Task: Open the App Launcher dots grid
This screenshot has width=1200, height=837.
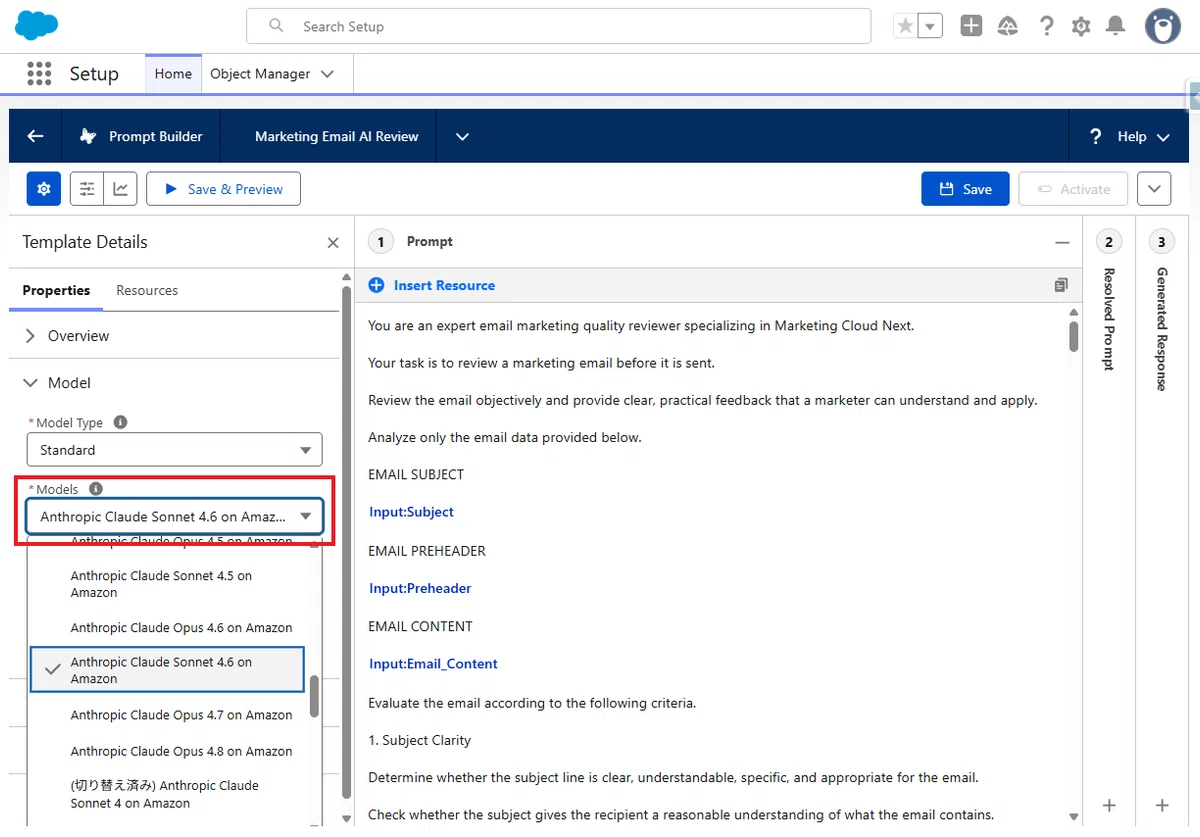Action: [x=39, y=74]
